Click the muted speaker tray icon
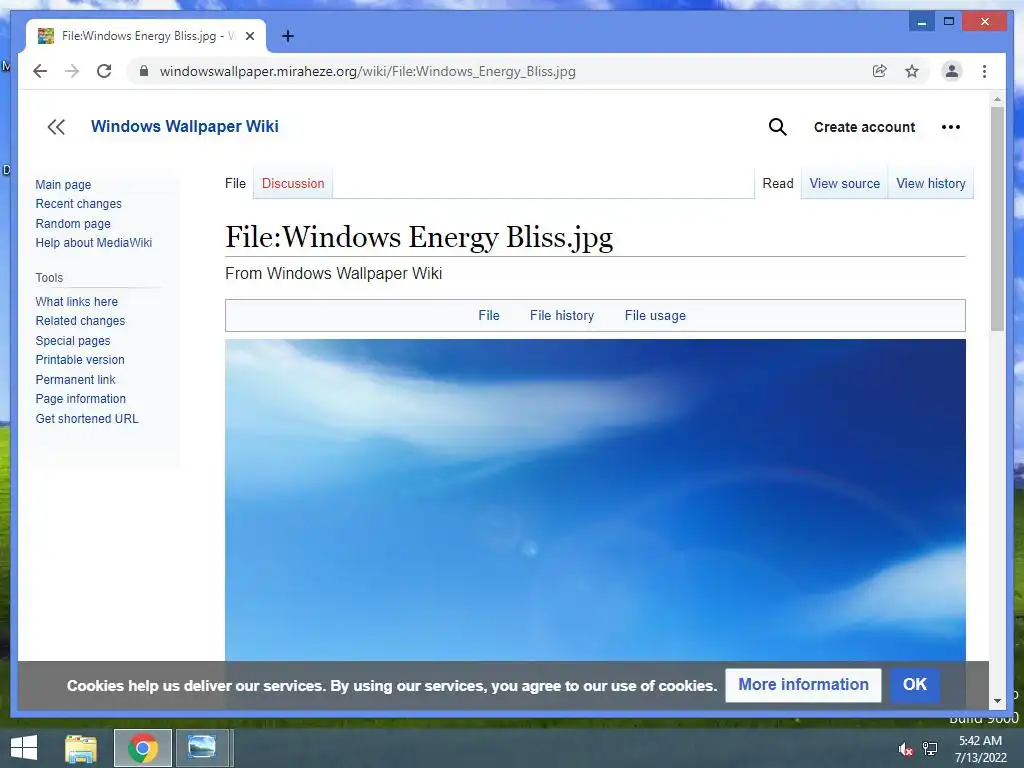The height and width of the screenshot is (768, 1024). pos(905,749)
